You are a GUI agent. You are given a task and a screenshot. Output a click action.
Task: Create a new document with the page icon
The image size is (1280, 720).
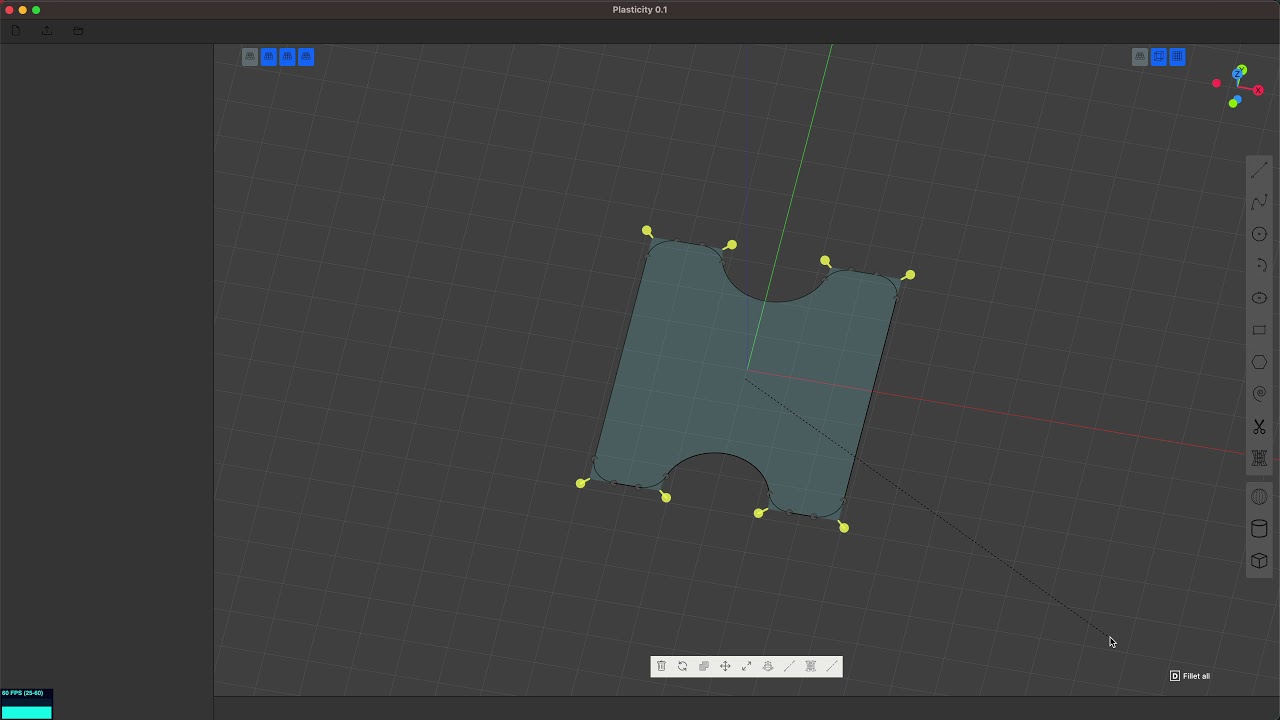(15, 31)
